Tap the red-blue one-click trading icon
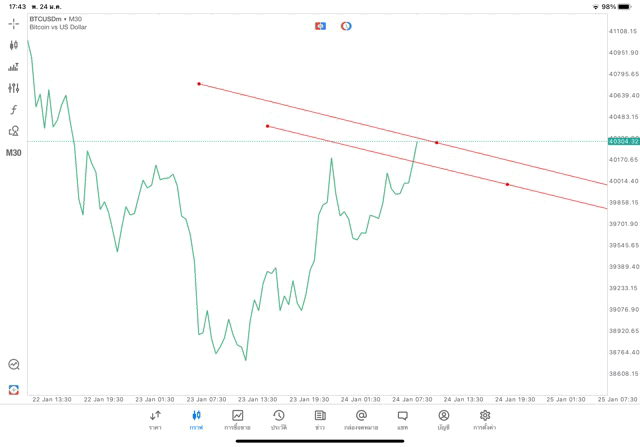 (320, 26)
